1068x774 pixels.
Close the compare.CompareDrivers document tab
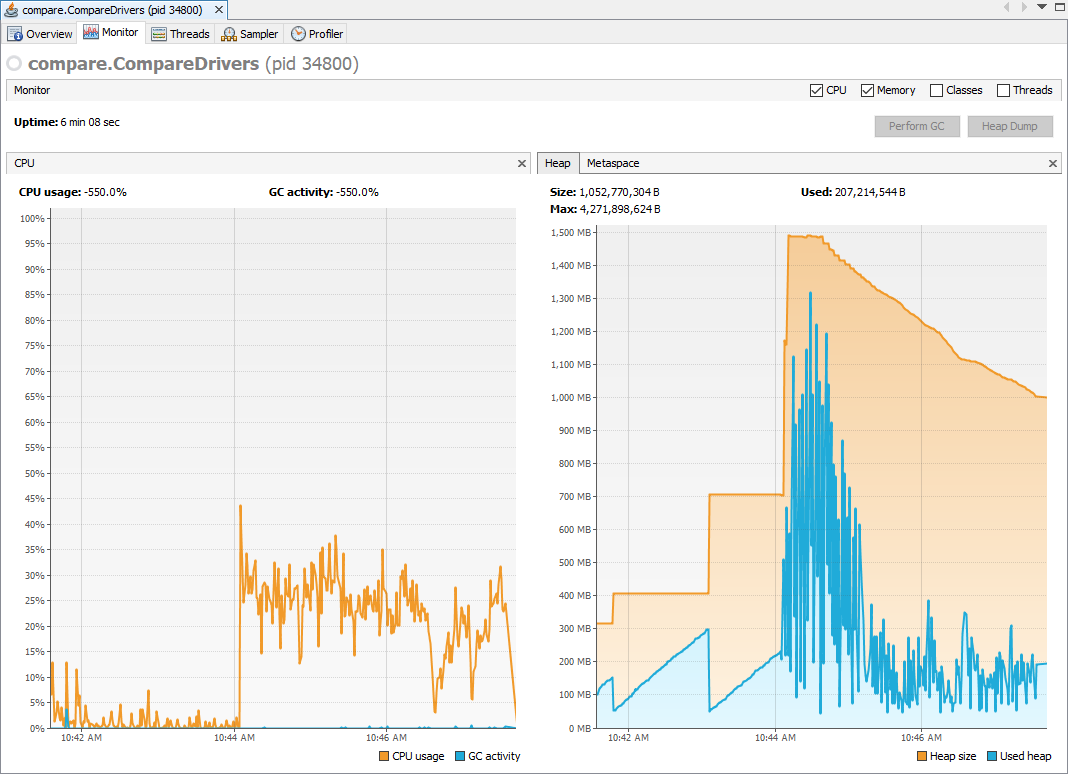217,9
